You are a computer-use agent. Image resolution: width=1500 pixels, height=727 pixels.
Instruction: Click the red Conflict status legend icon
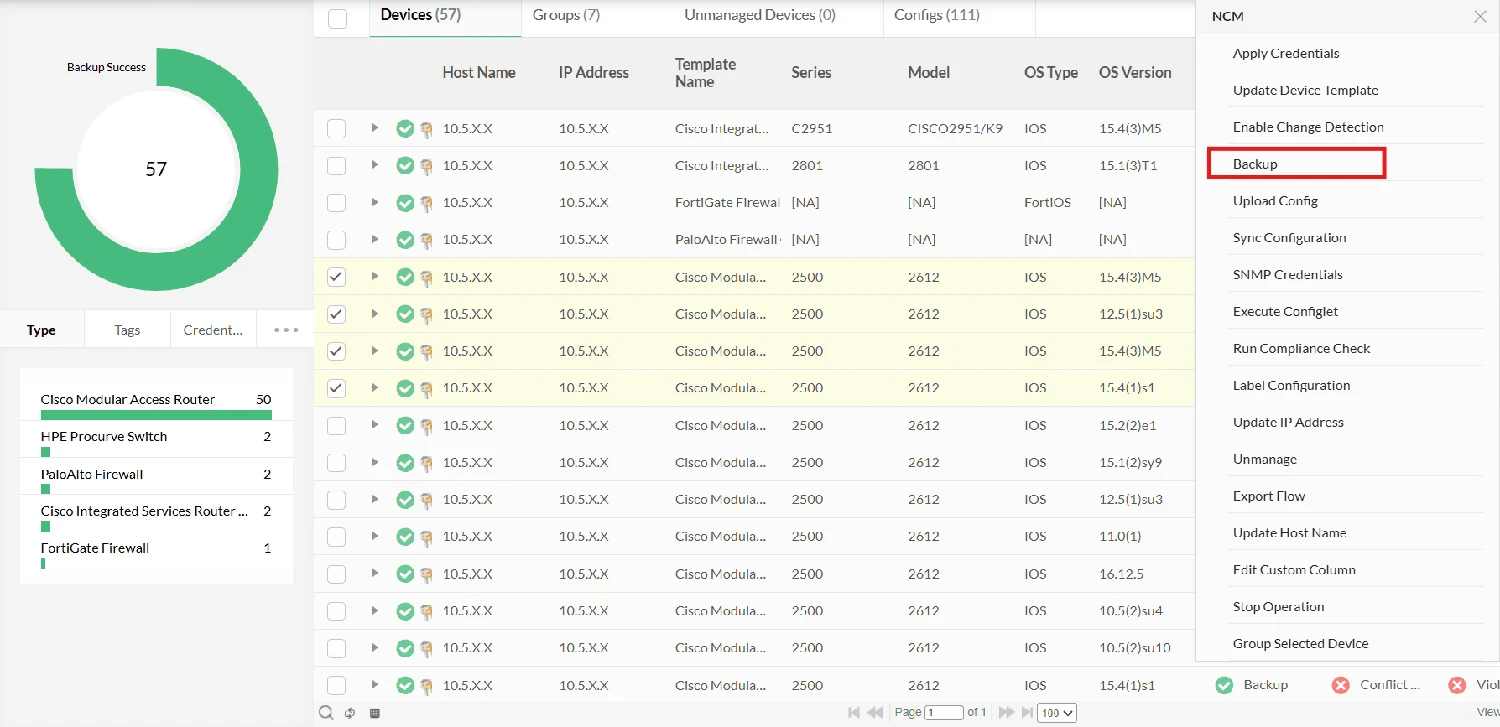[x=1340, y=684]
